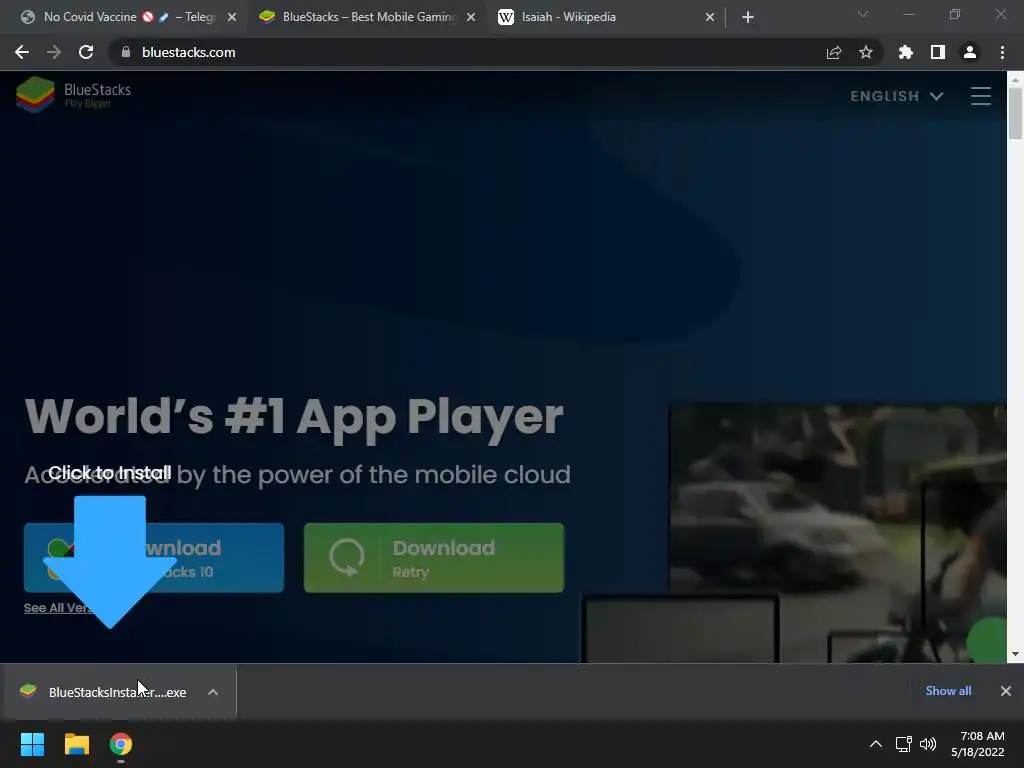Click the BlueStacks logo

(73, 94)
